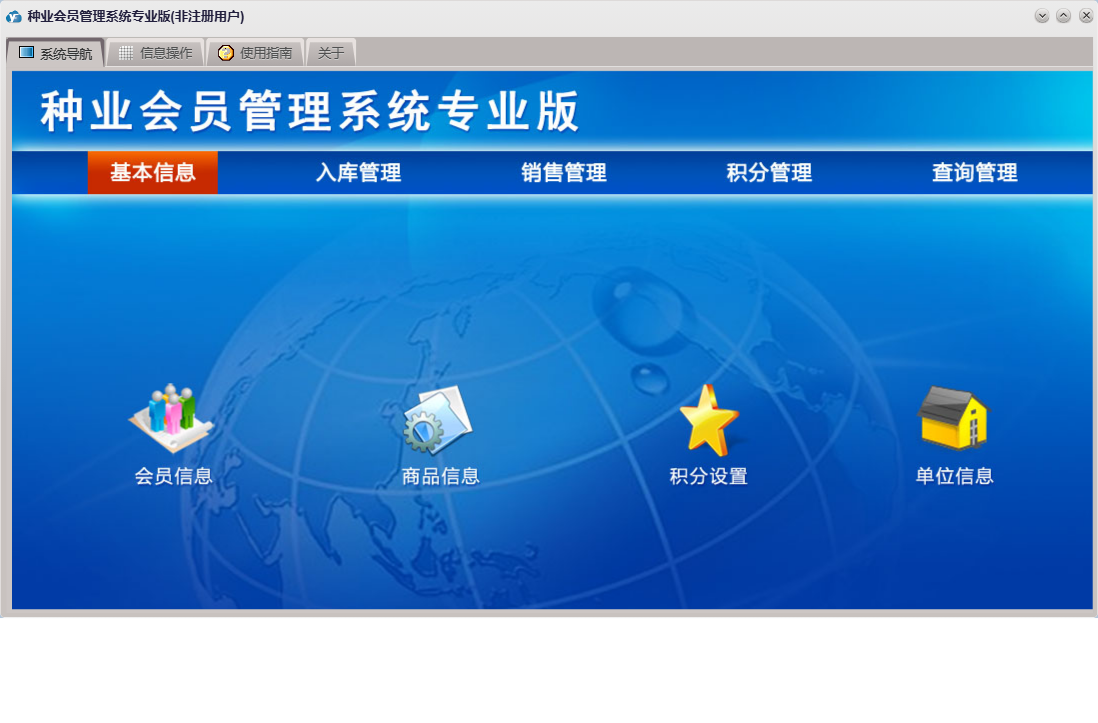The height and width of the screenshot is (723, 1098).
Task: Minimize the window with the down-arrow button
Action: 1042,16
